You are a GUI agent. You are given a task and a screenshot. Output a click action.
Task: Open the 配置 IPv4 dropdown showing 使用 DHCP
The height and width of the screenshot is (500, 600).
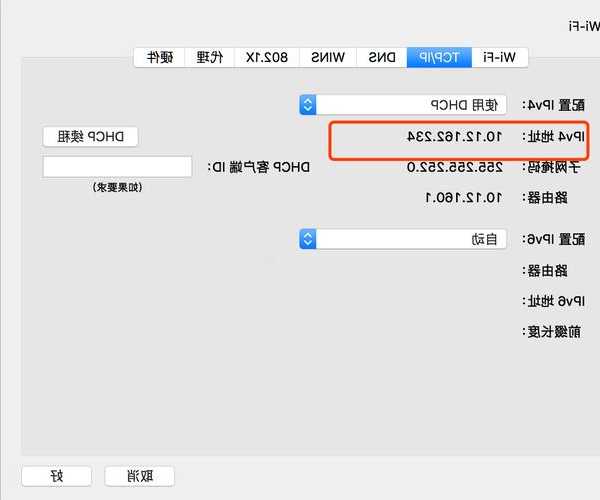(404, 105)
